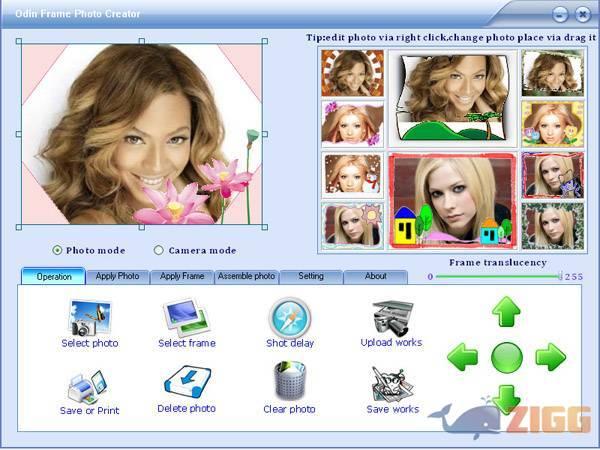Click the Select photo camera icon
The width and height of the screenshot is (600, 450).
(x=89, y=319)
